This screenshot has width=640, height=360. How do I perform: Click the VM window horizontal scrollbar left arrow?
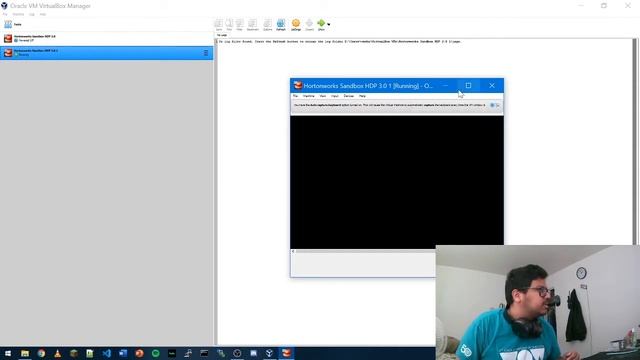click(x=293, y=251)
